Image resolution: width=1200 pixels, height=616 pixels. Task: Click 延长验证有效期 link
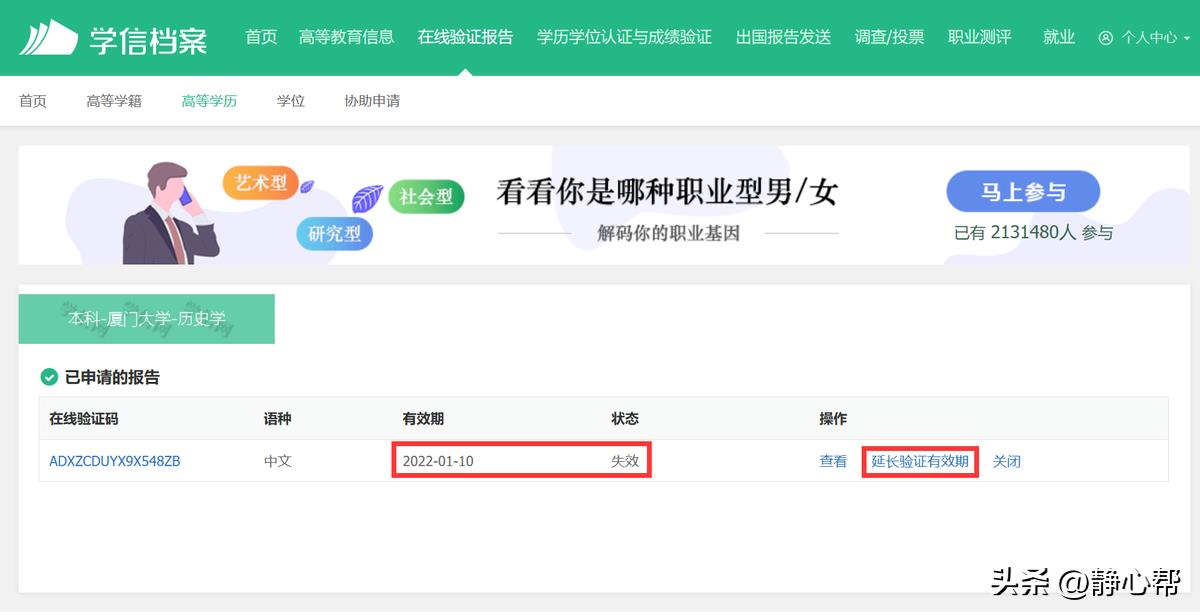[920, 461]
